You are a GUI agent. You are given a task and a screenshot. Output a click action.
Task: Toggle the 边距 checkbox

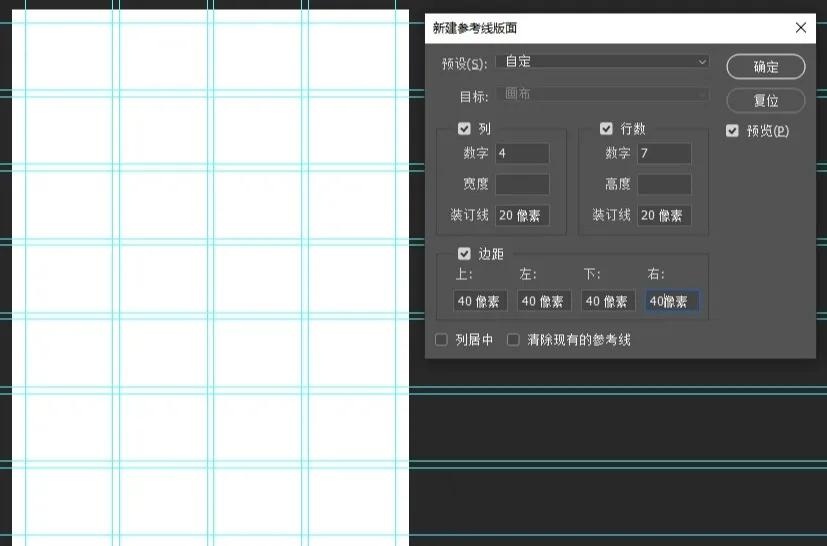pos(464,254)
